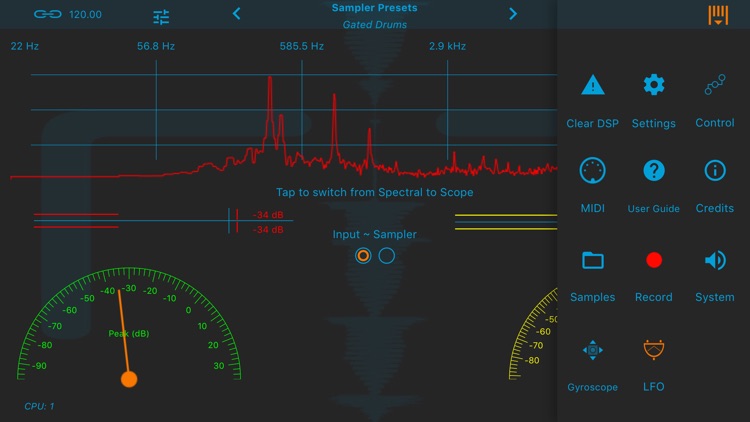750x422 pixels.
Task: Tap the Clear DSP text label
Action: pos(593,123)
